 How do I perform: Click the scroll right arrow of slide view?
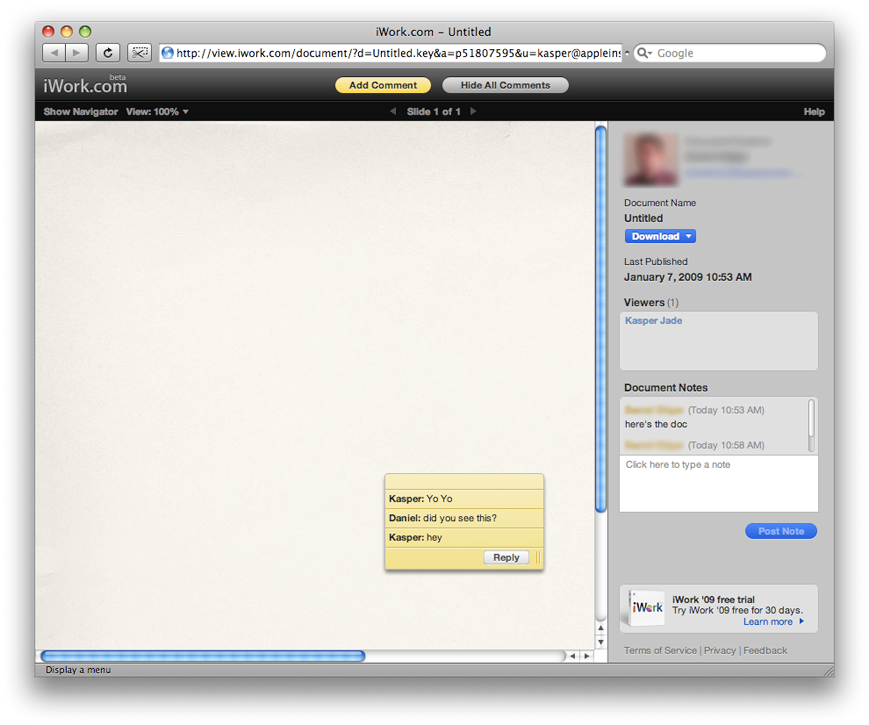(587, 656)
